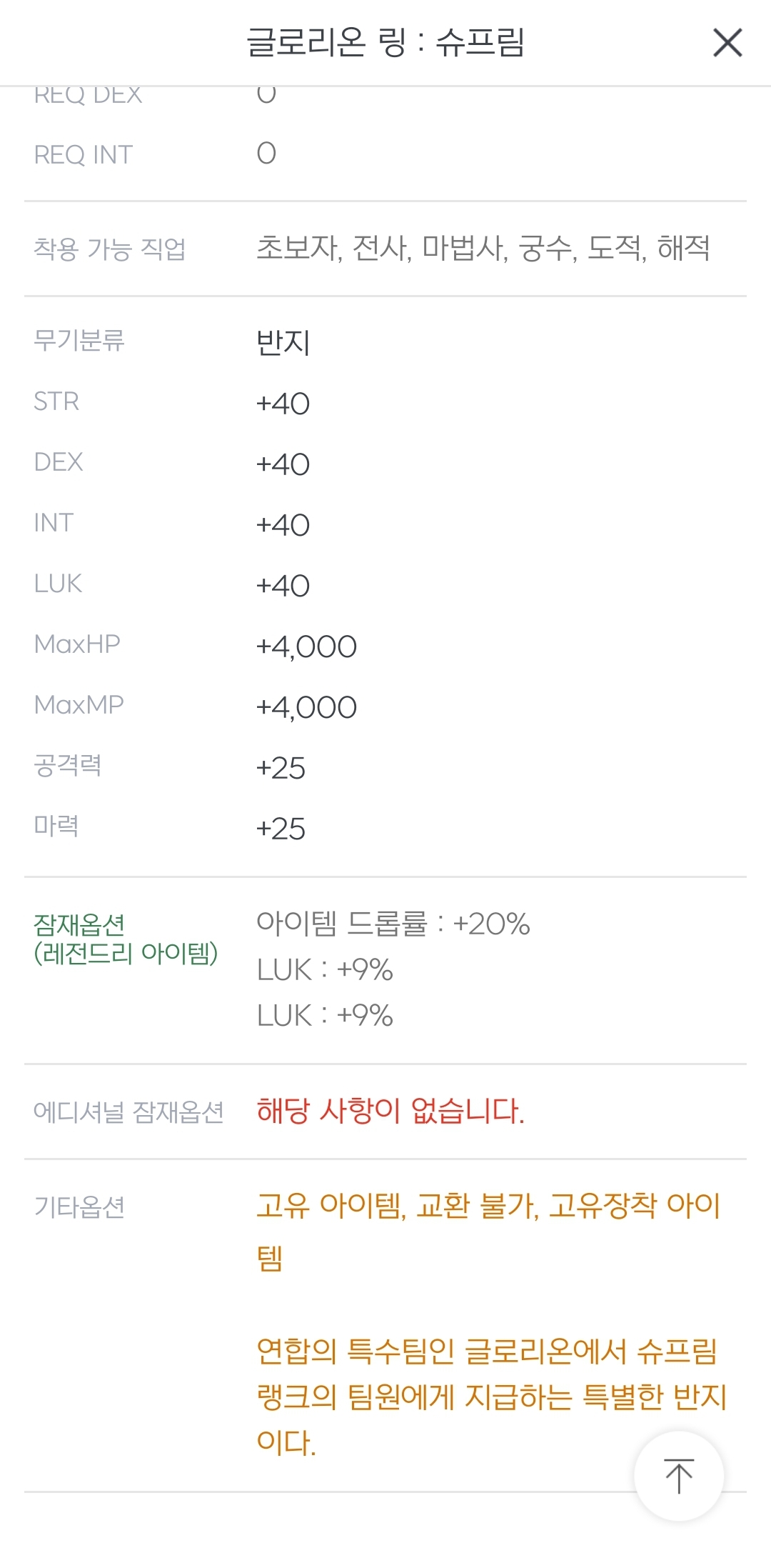
Task: Tap the LUK +40 stat value
Action: (283, 586)
